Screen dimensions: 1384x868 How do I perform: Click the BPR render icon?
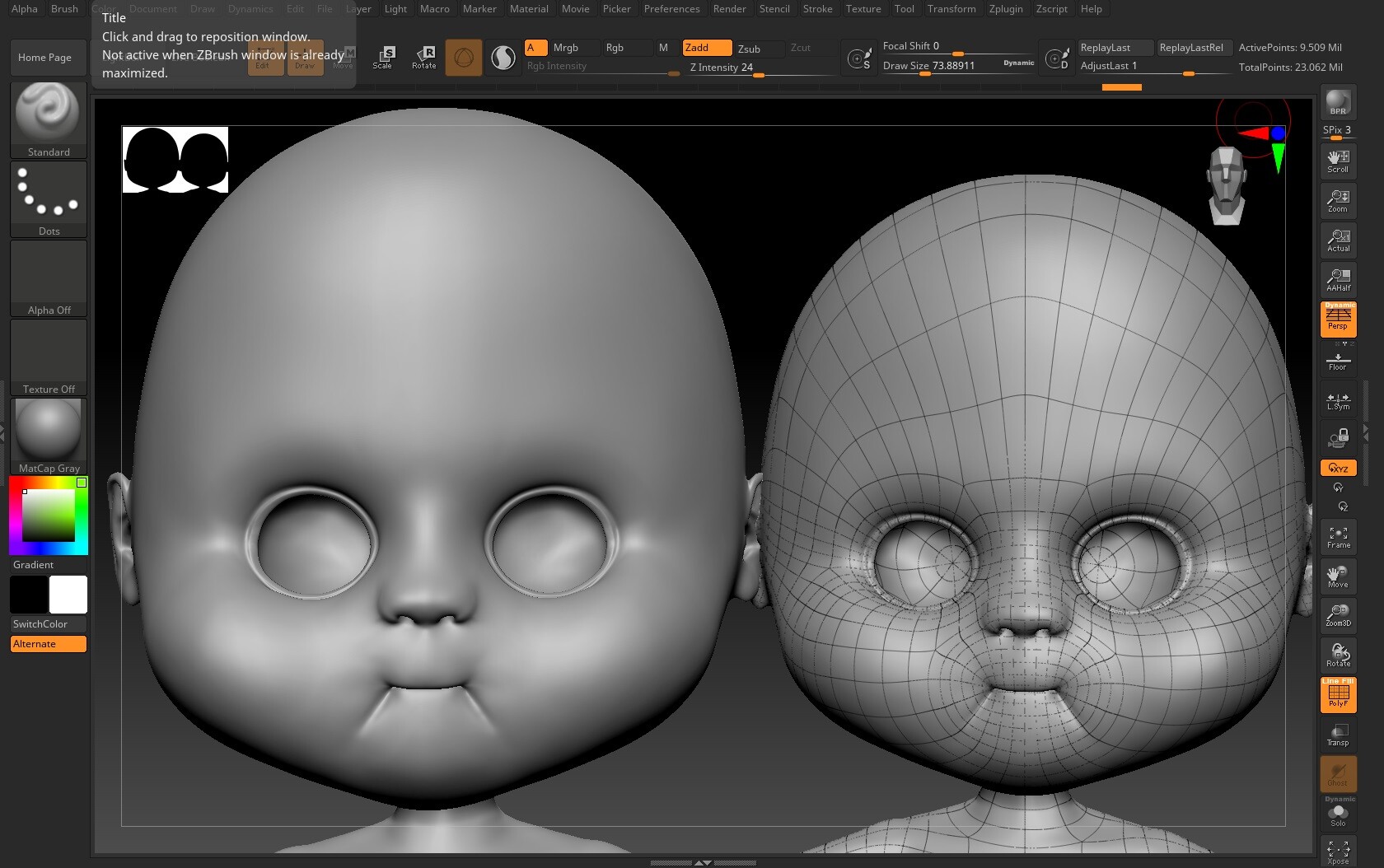(x=1338, y=103)
